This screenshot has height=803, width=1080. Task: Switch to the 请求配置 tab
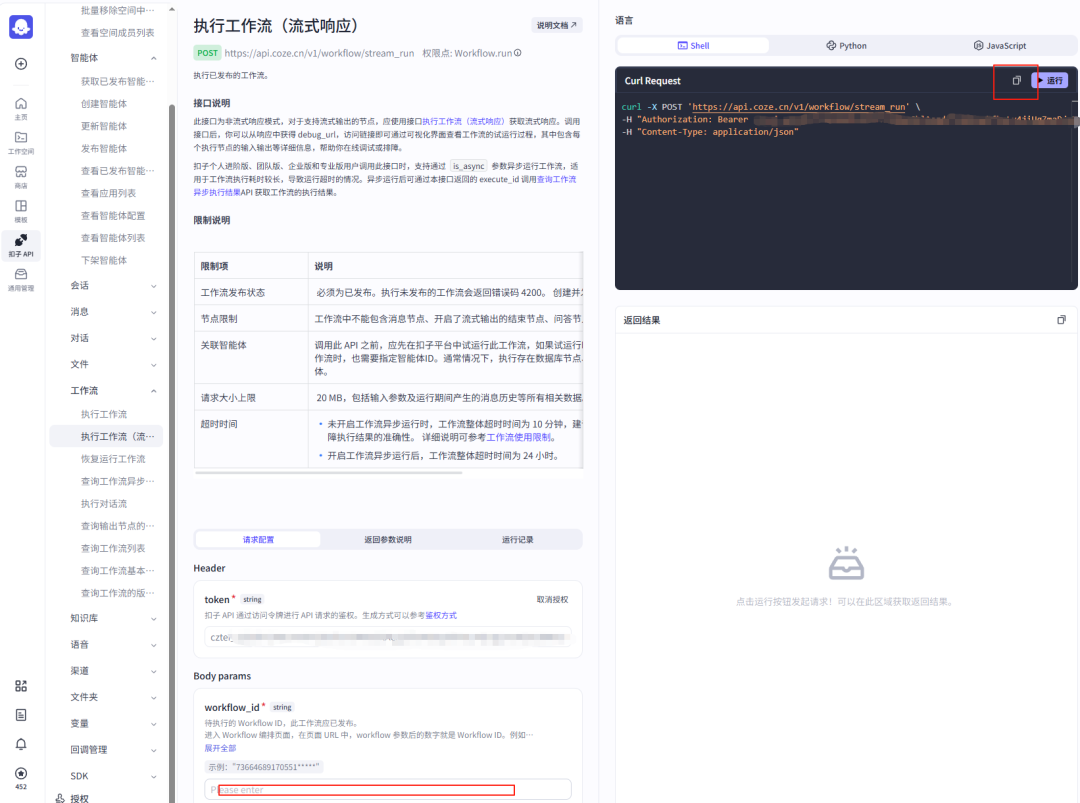[x=258, y=539]
